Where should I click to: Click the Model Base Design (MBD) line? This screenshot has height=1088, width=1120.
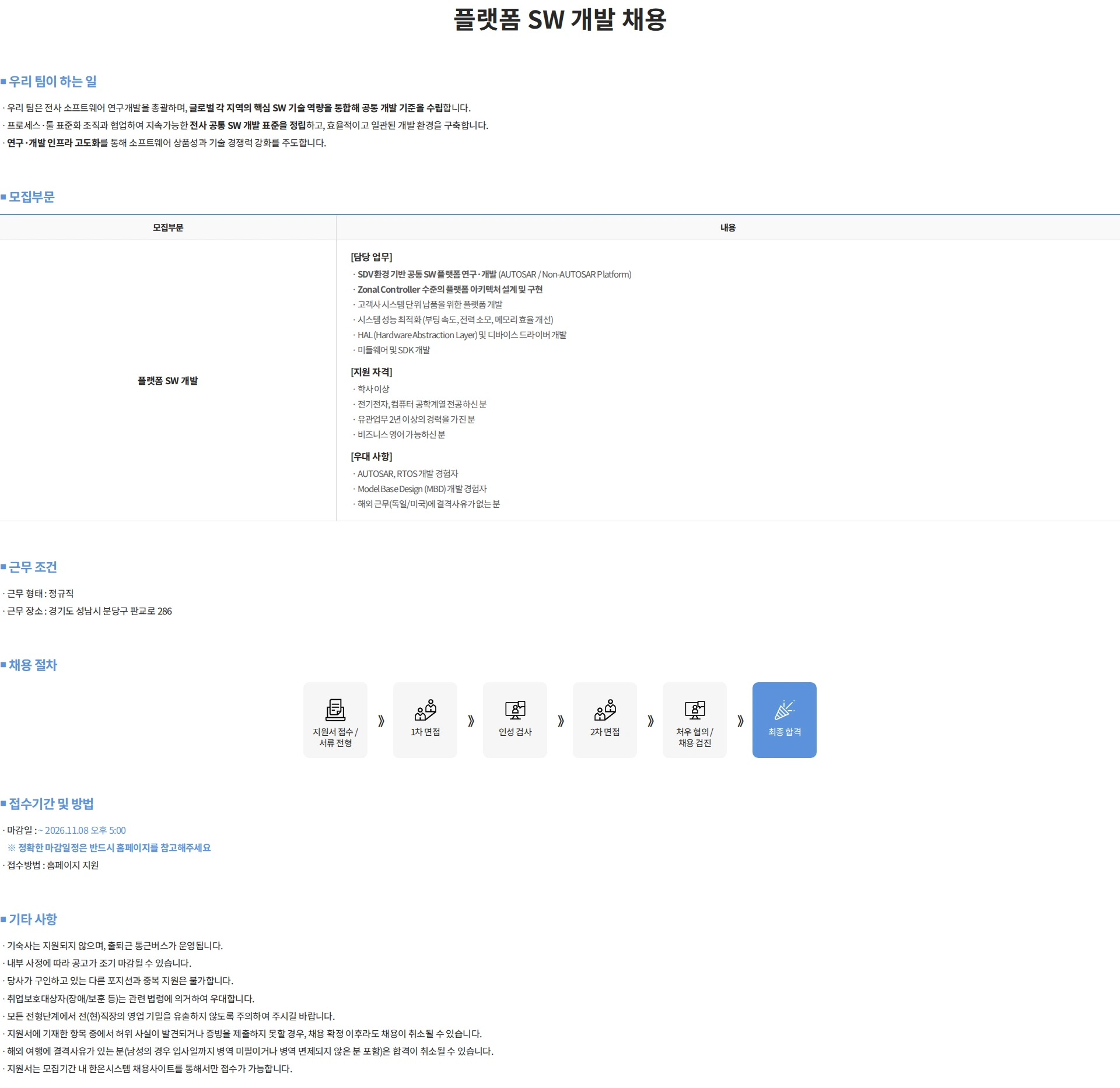coord(421,489)
